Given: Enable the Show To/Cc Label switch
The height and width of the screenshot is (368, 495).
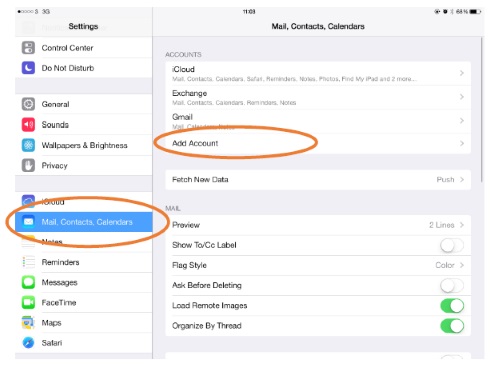Looking at the screenshot, I should pyautogui.click(x=452, y=245).
